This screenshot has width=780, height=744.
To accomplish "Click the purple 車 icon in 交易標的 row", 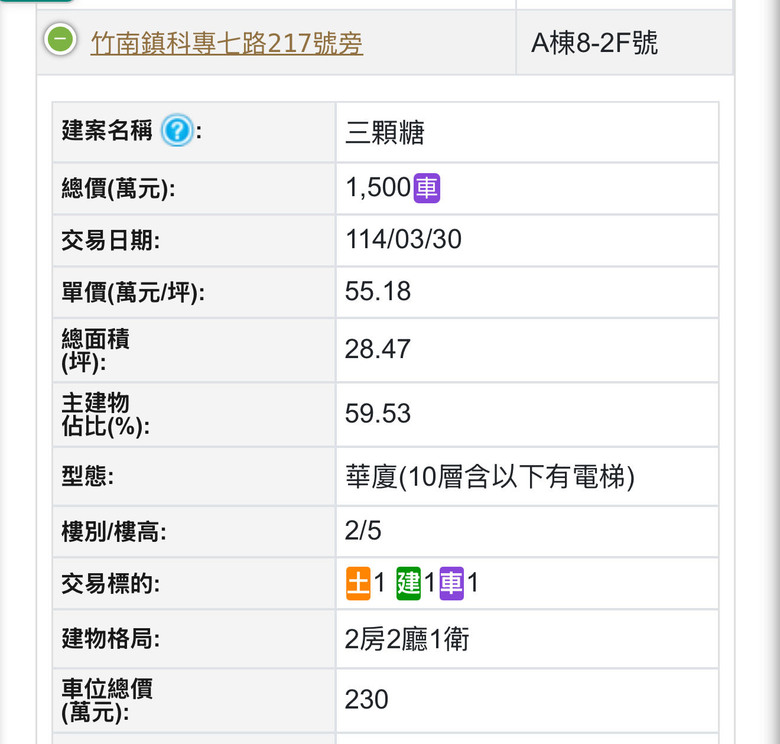I will (x=452, y=583).
